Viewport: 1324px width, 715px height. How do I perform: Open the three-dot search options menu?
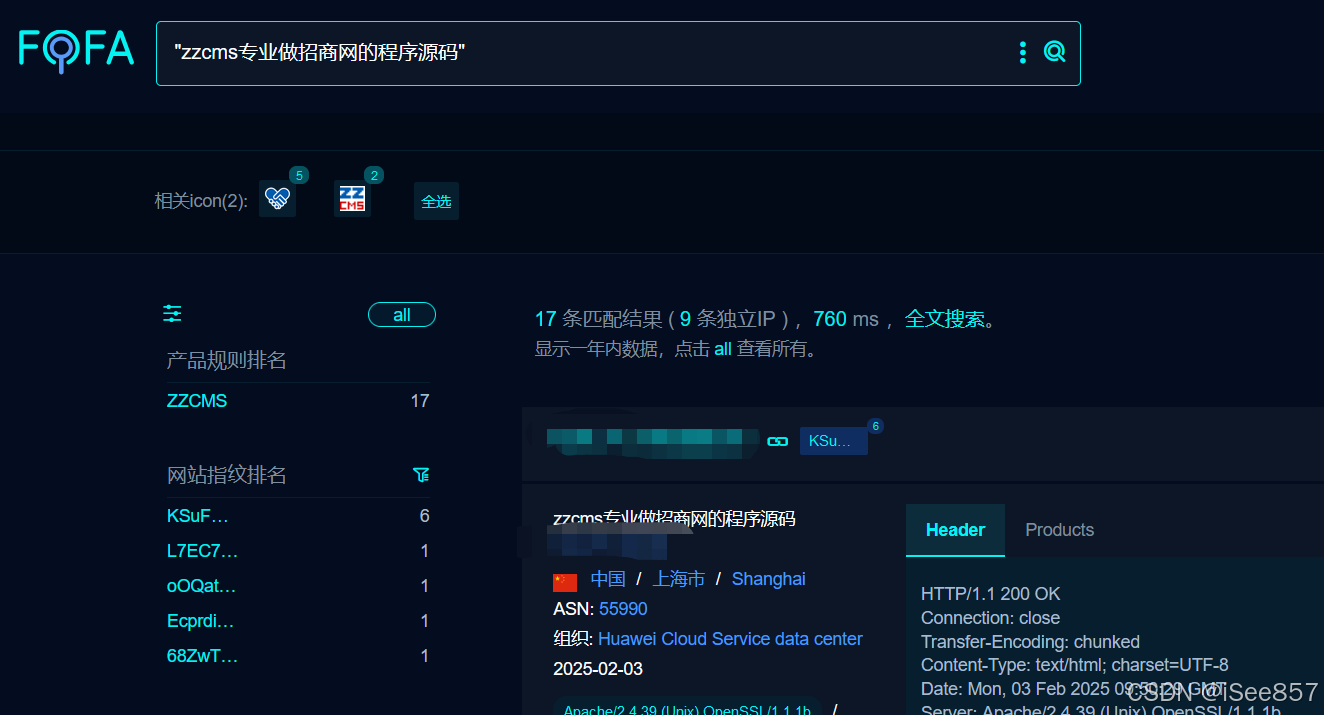[1022, 53]
